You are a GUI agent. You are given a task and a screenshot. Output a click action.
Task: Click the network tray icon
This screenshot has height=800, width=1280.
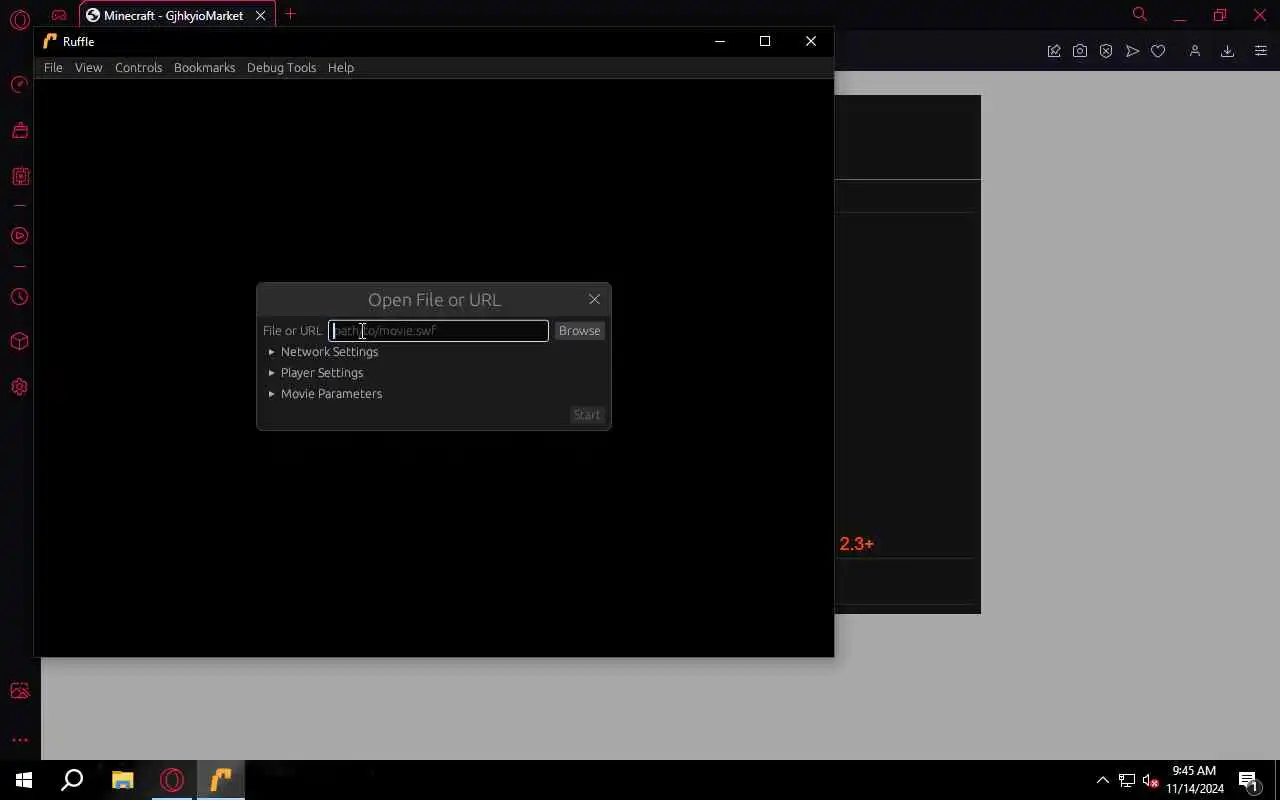pyautogui.click(x=1127, y=780)
